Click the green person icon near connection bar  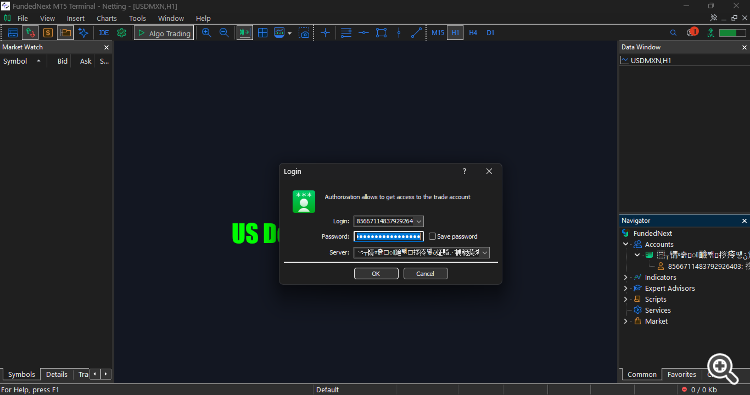pyautogui.click(x=711, y=33)
